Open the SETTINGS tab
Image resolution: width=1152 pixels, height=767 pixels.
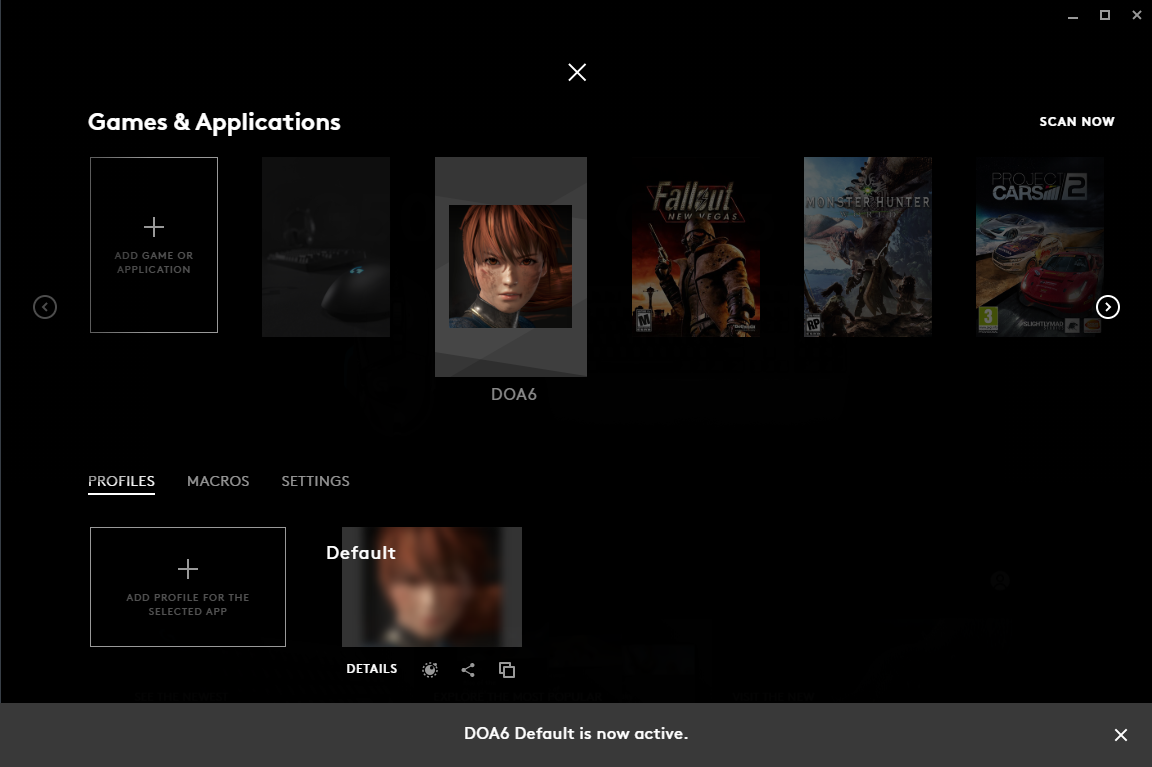315,481
